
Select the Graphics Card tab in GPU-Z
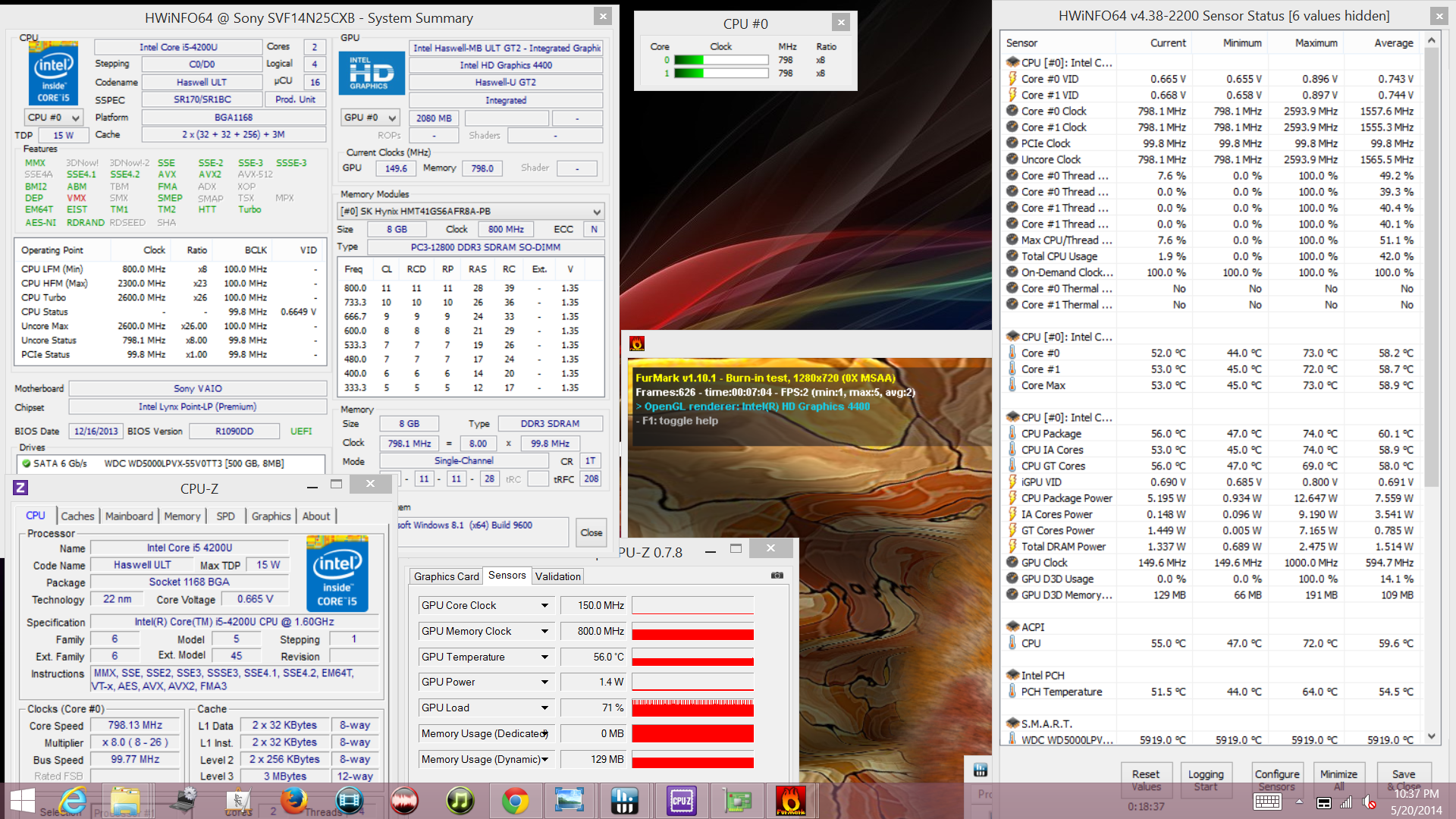[x=446, y=576]
